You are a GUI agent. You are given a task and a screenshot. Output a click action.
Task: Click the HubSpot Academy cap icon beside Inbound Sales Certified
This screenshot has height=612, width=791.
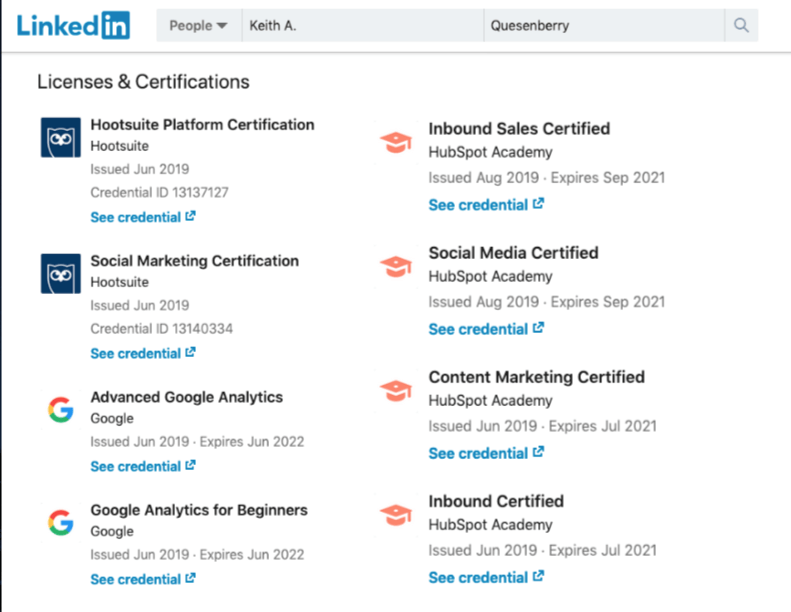396,142
